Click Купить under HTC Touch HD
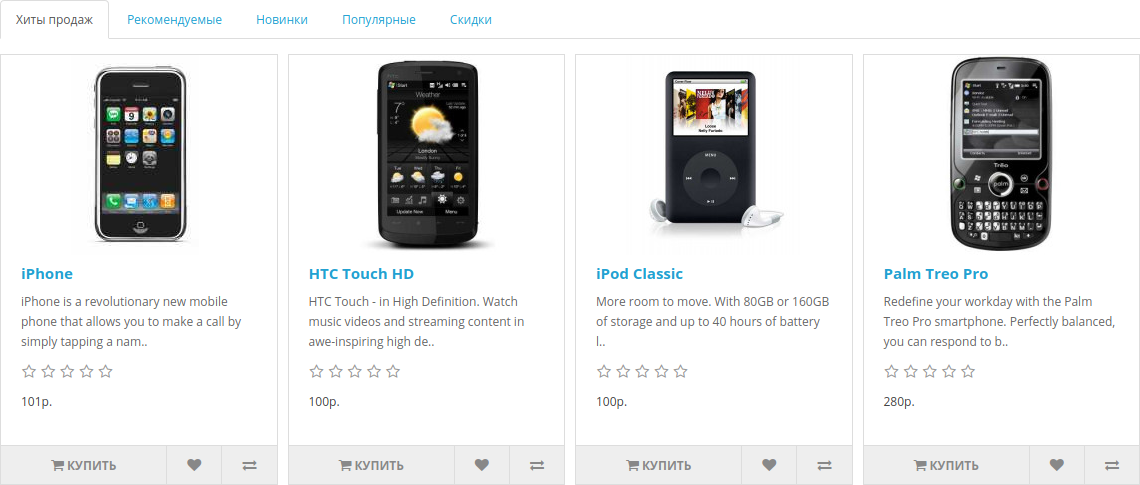Screen dimensions: 1140x485 click(x=372, y=465)
